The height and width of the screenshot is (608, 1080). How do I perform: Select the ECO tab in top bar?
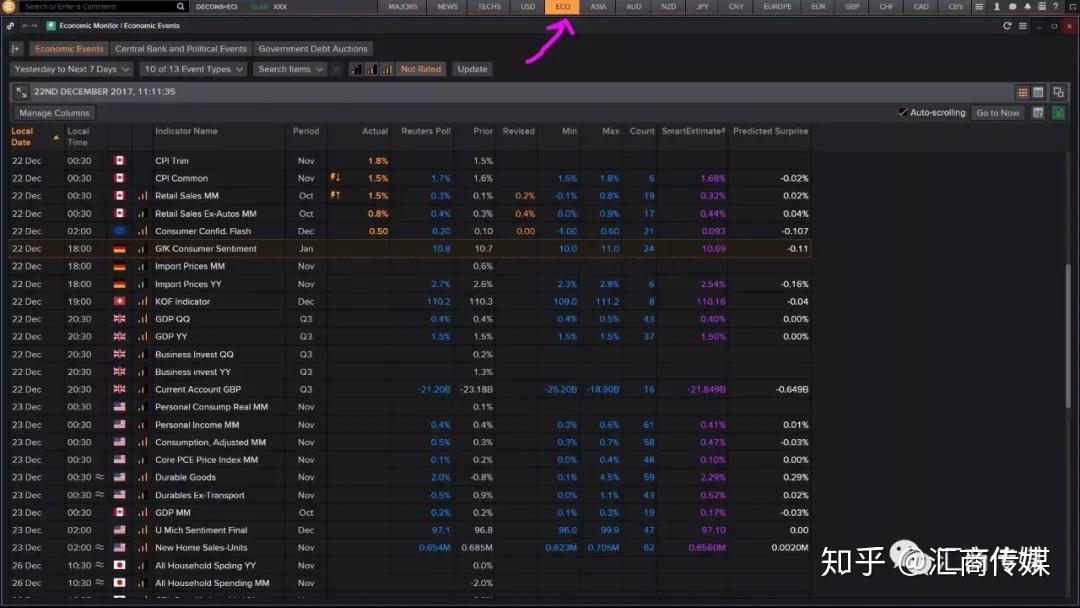click(x=563, y=6)
